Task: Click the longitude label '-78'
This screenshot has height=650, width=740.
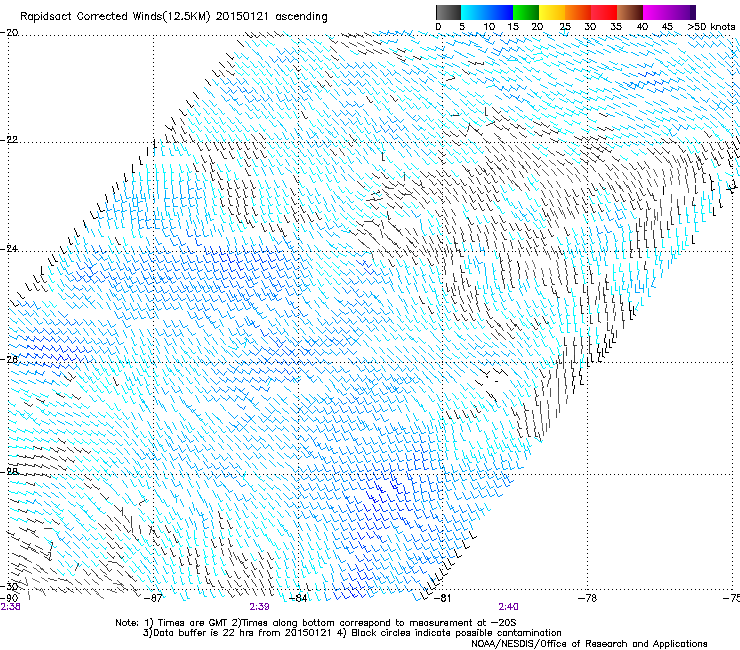Action: coord(587,598)
